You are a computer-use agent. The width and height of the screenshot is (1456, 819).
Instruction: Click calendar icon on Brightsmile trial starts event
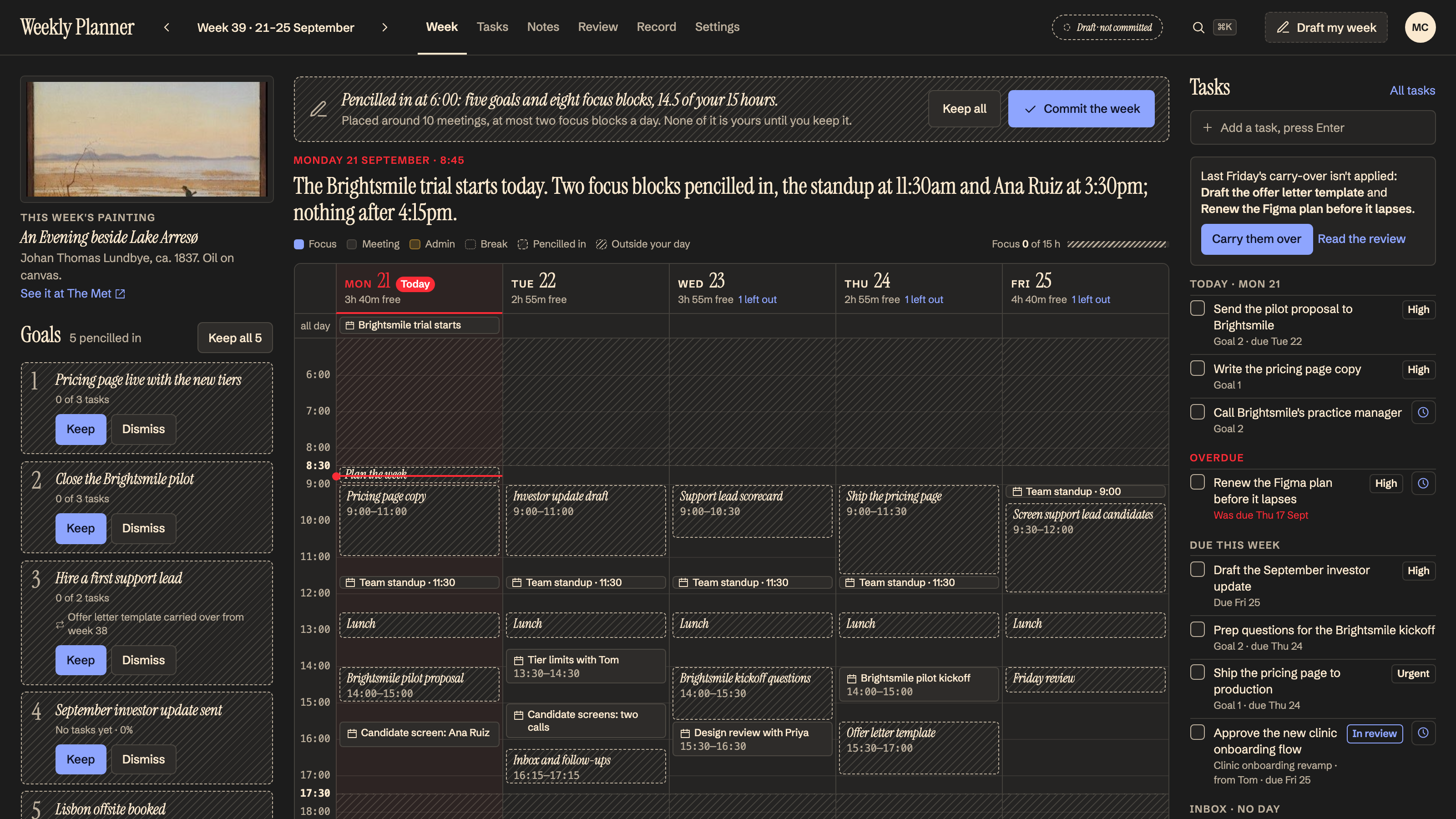click(350, 325)
